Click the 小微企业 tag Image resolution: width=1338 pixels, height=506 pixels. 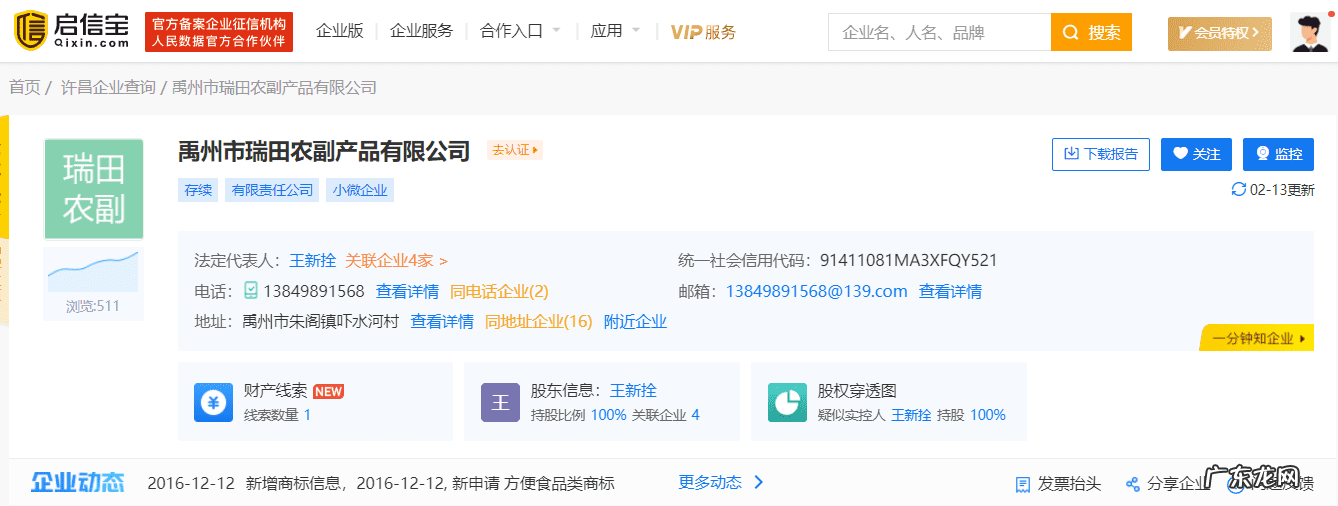coord(360,190)
